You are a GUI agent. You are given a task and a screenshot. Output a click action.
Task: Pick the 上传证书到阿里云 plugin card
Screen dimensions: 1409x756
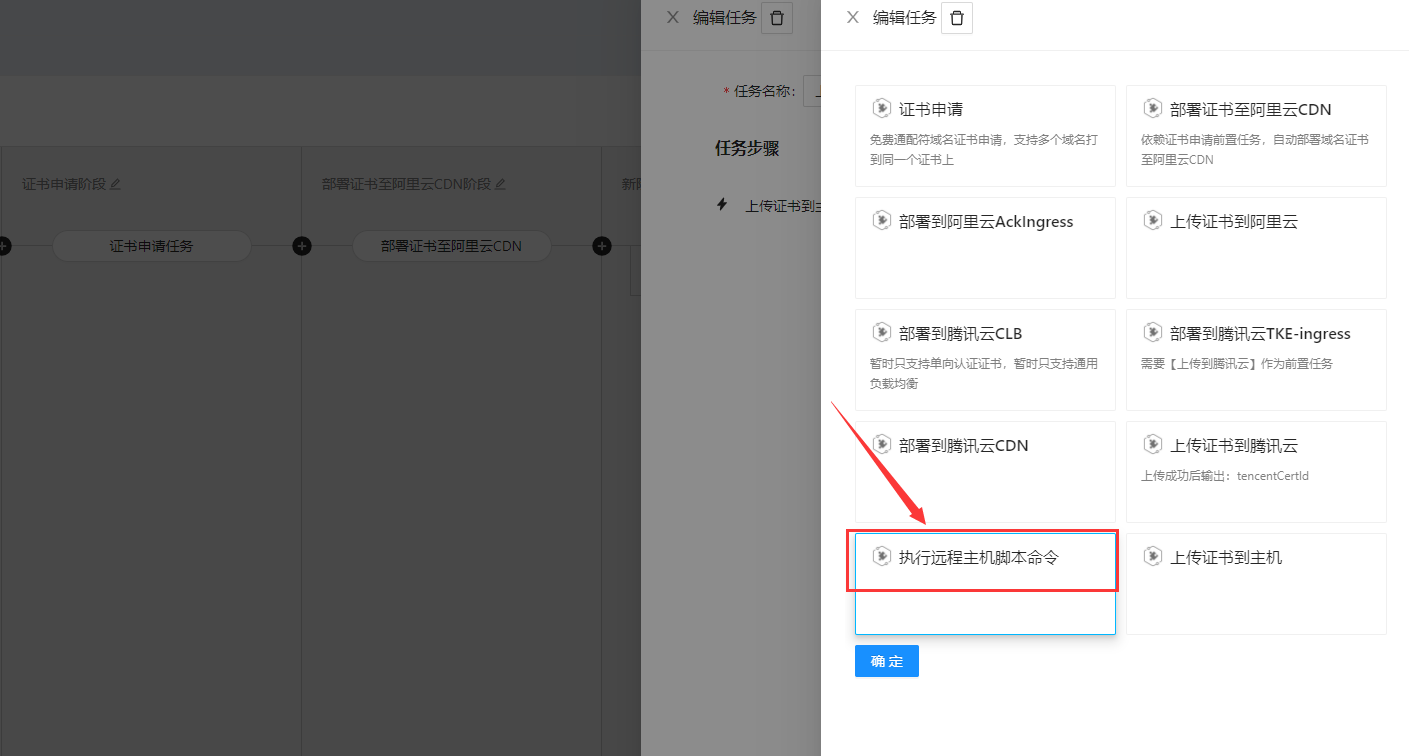pyautogui.click(x=1256, y=247)
